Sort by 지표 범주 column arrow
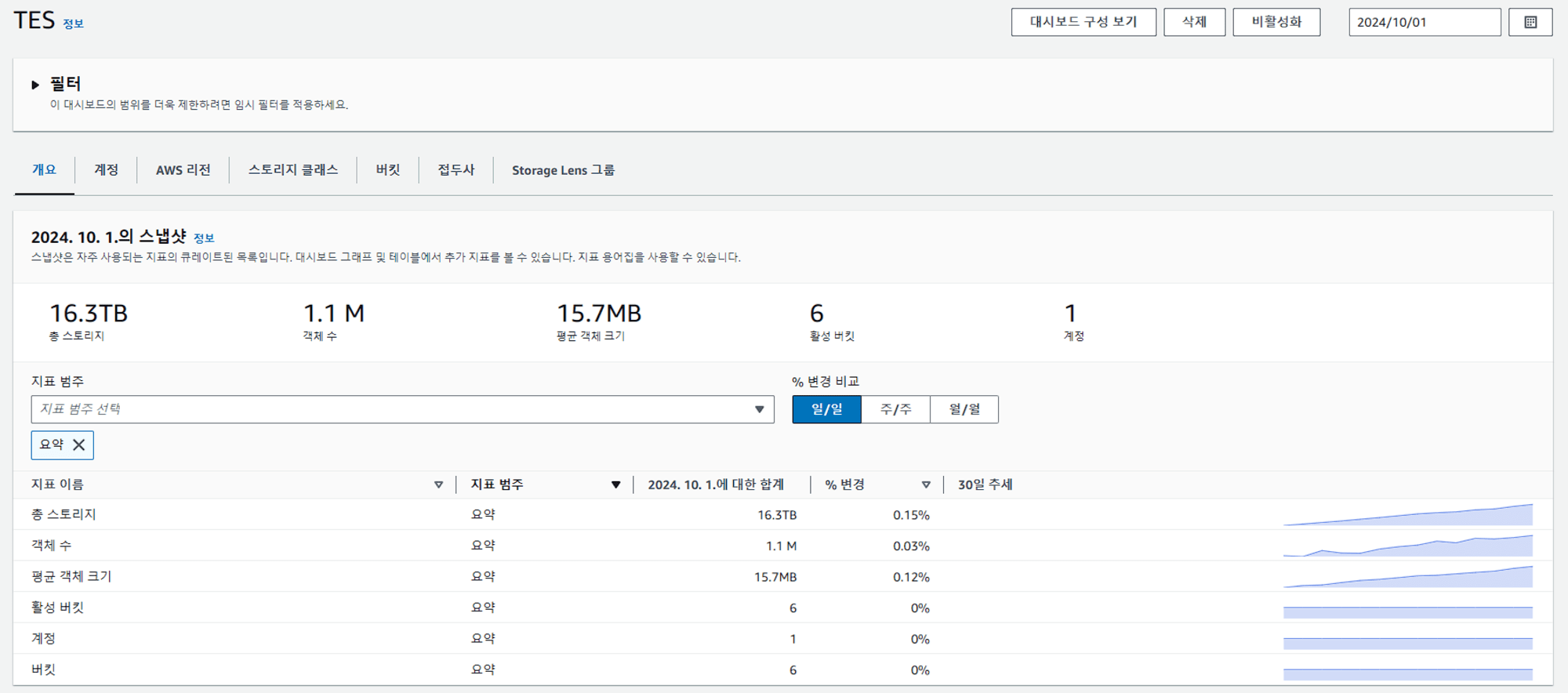 pos(615,485)
